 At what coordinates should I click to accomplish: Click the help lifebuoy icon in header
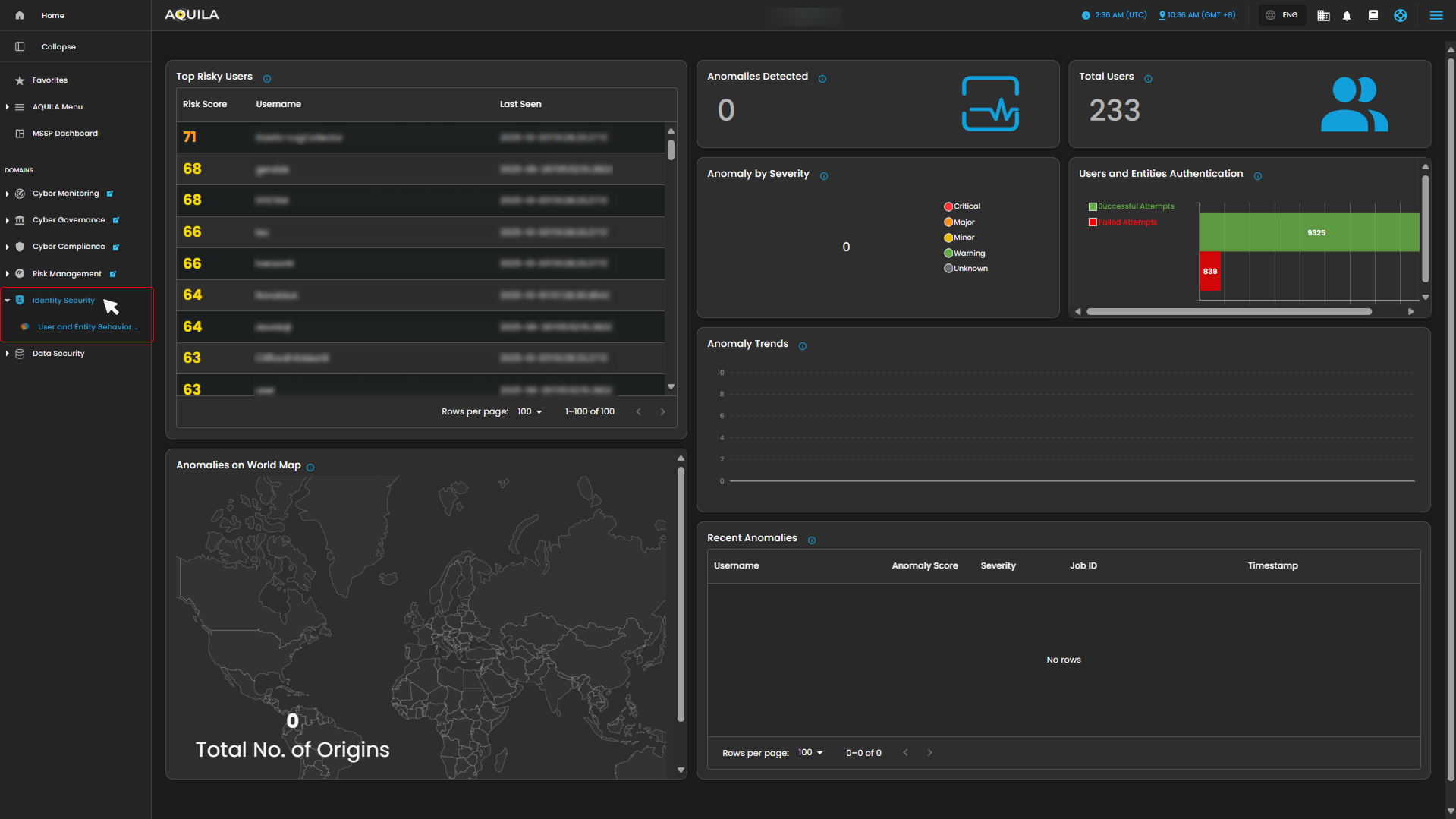1400,16
